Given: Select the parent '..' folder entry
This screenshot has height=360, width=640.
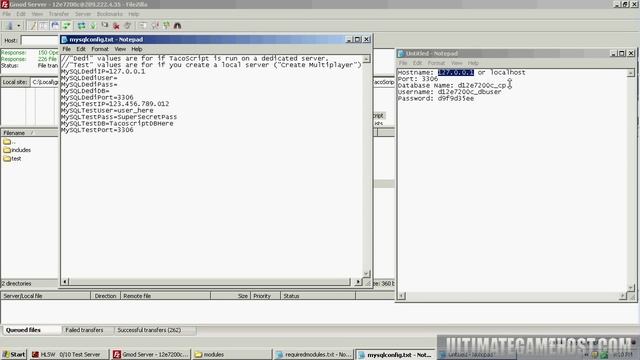Looking at the screenshot, I should click(9, 142).
